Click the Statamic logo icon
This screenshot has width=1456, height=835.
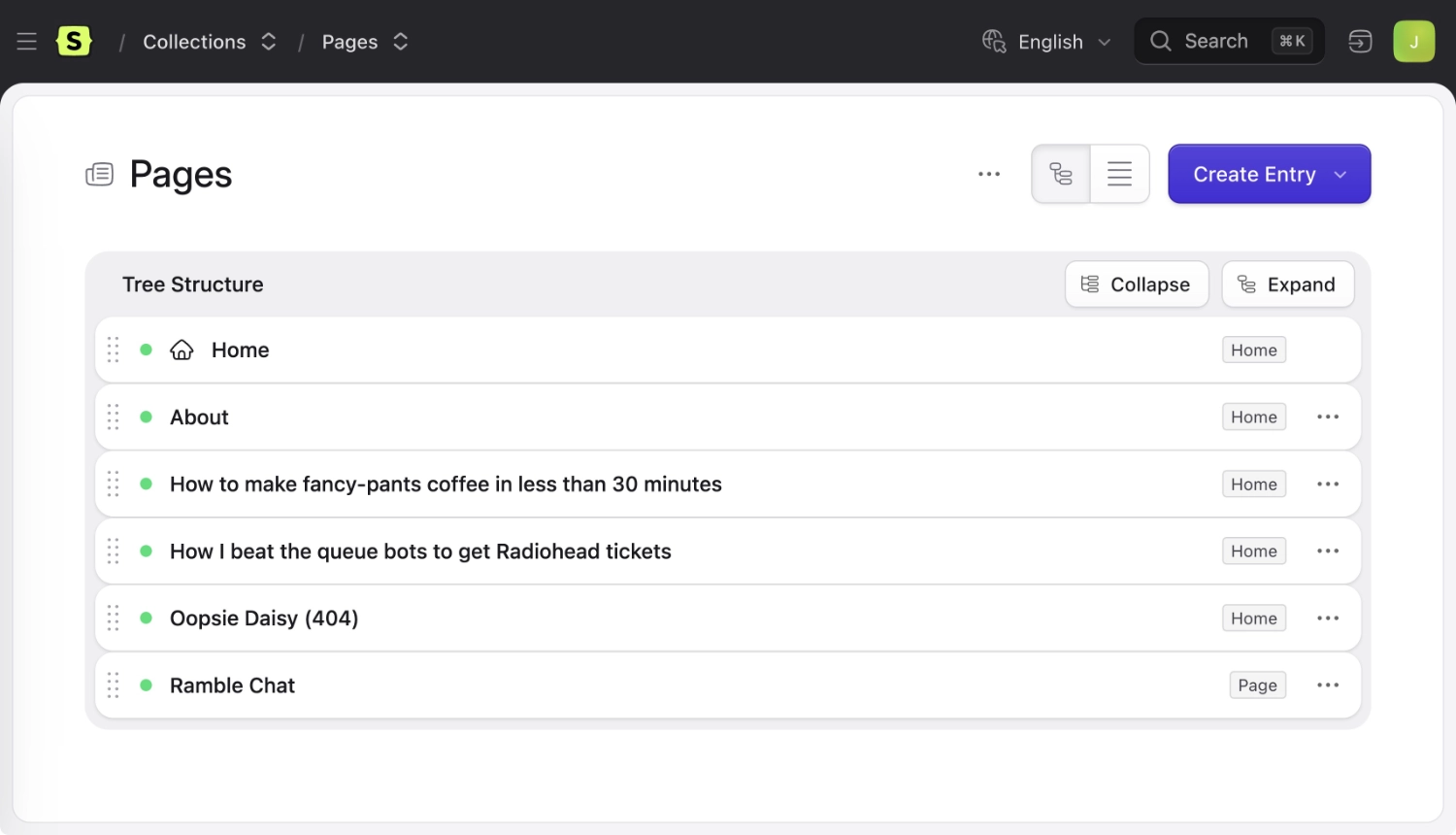(74, 42)
